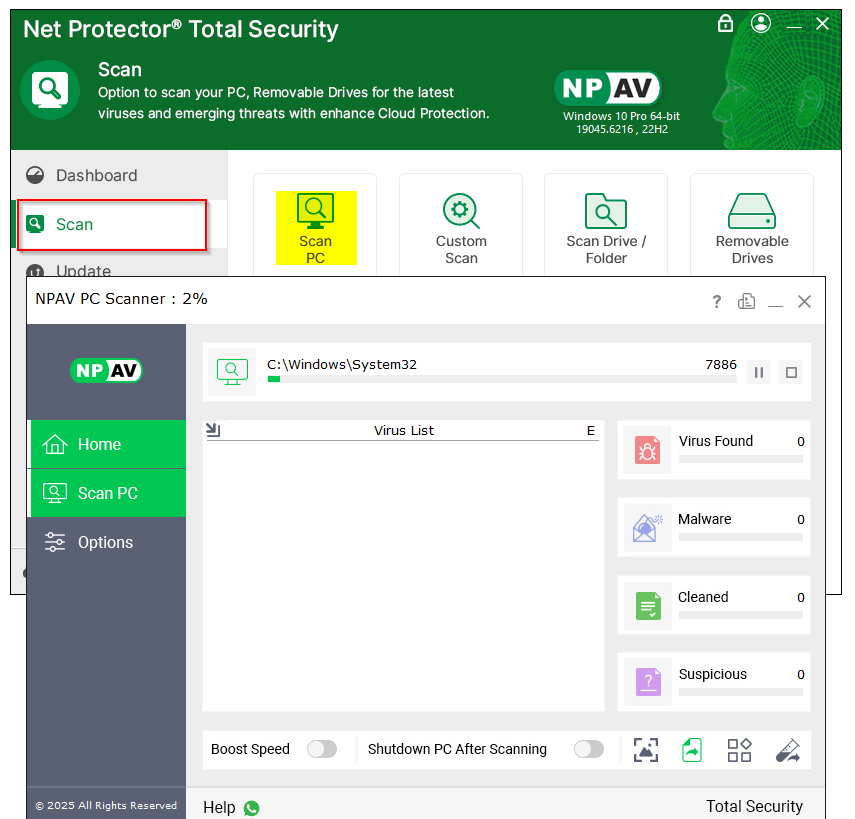855x819 pixels.
Task: Select Scan PC in scanner sidebar
Action: point(107,493)
